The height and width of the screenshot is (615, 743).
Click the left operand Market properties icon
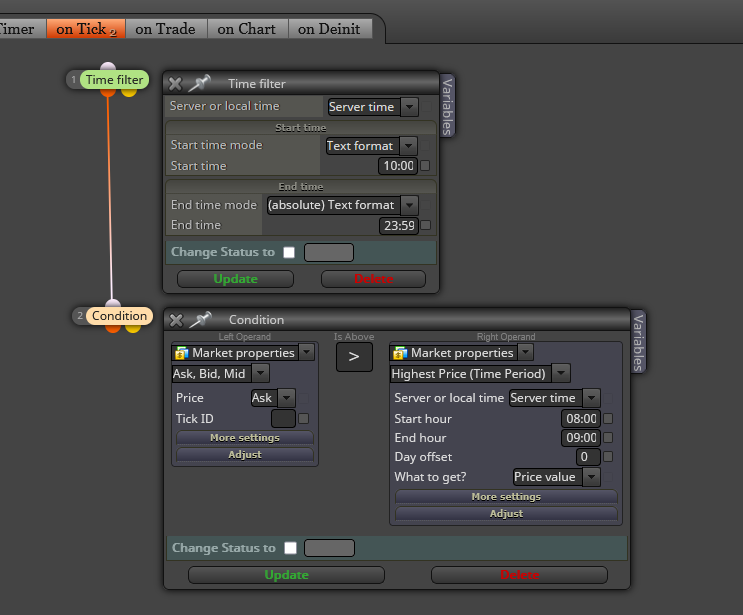tap(181, 353)
